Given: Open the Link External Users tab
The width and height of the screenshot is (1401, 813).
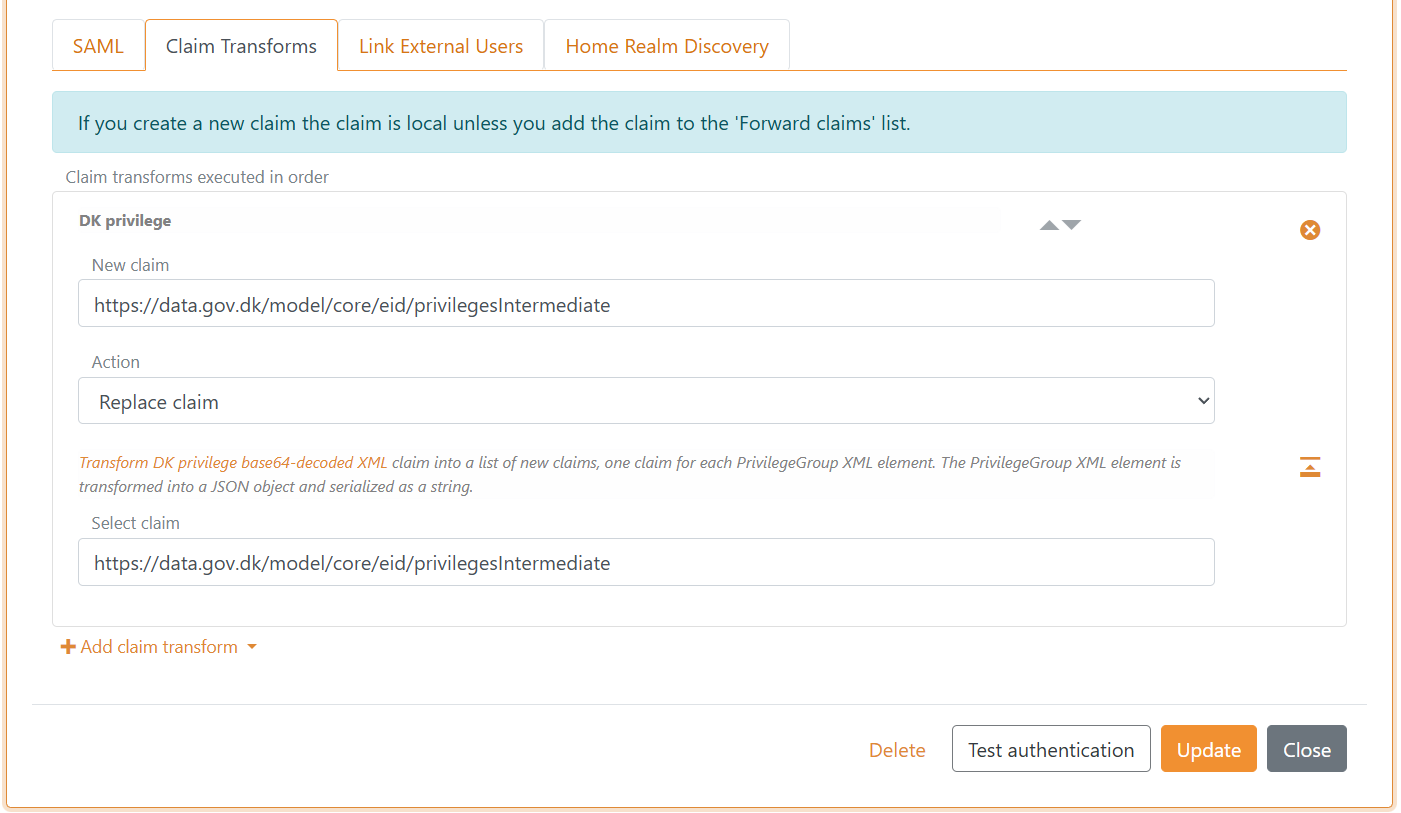Looking at the screenshot, I should click(x=440, y=45).
